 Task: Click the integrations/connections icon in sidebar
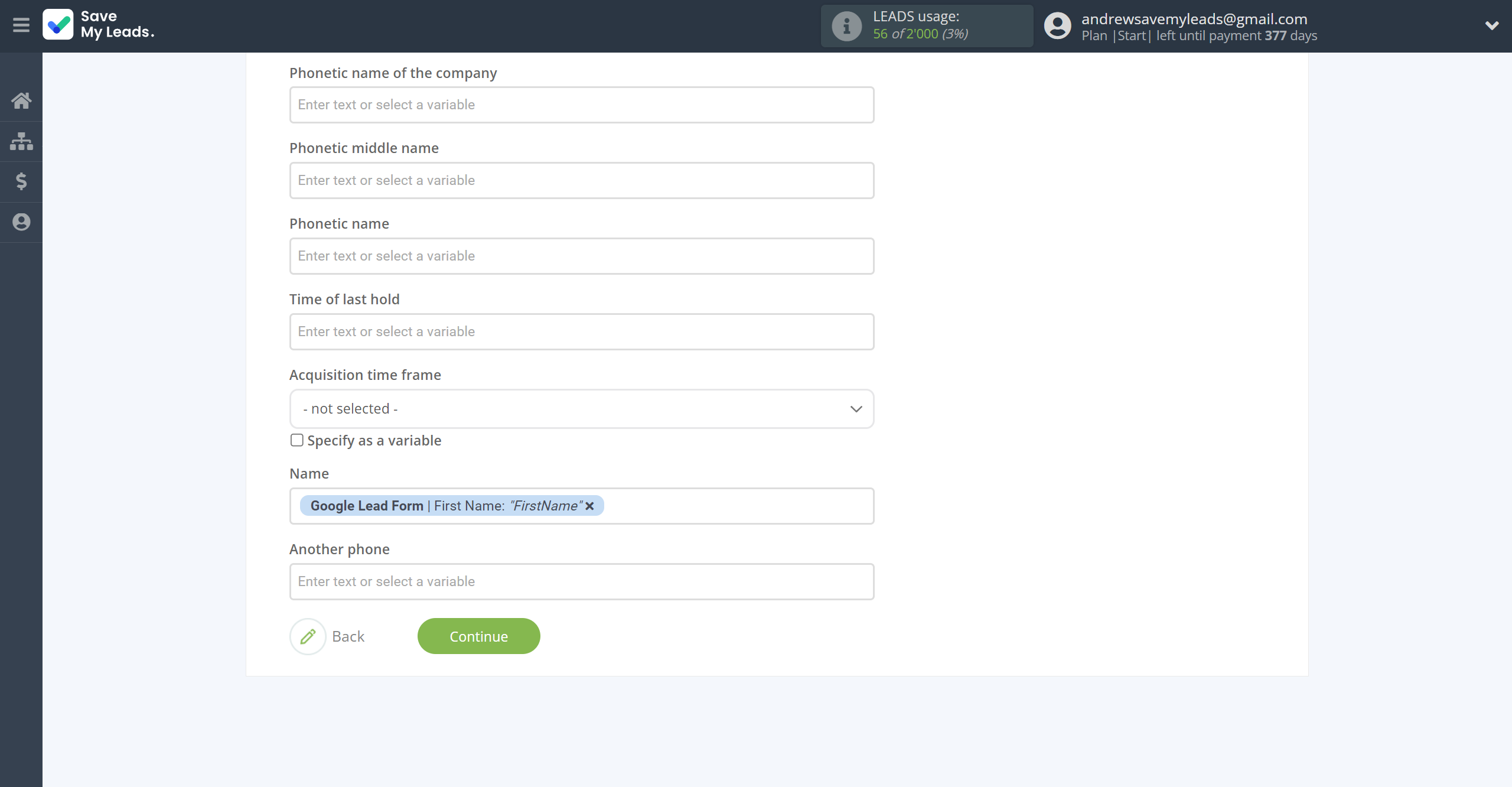click(x=21, y=140)
